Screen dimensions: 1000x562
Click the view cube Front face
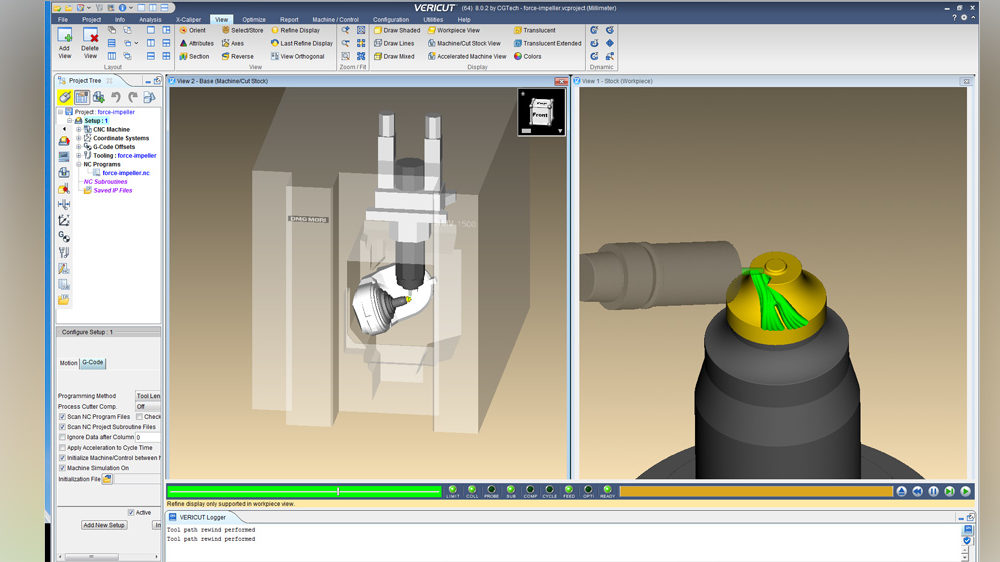540,115
